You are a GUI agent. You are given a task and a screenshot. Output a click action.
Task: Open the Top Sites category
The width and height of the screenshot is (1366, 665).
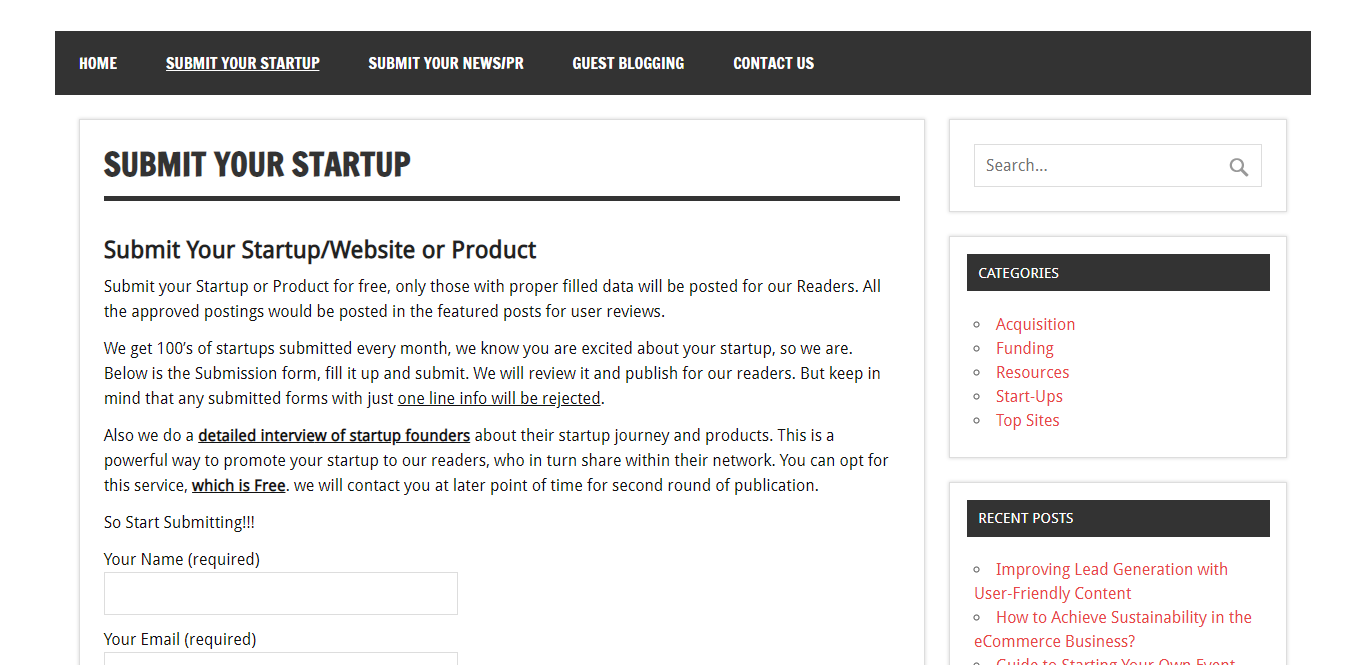[x=1027, y=420]
